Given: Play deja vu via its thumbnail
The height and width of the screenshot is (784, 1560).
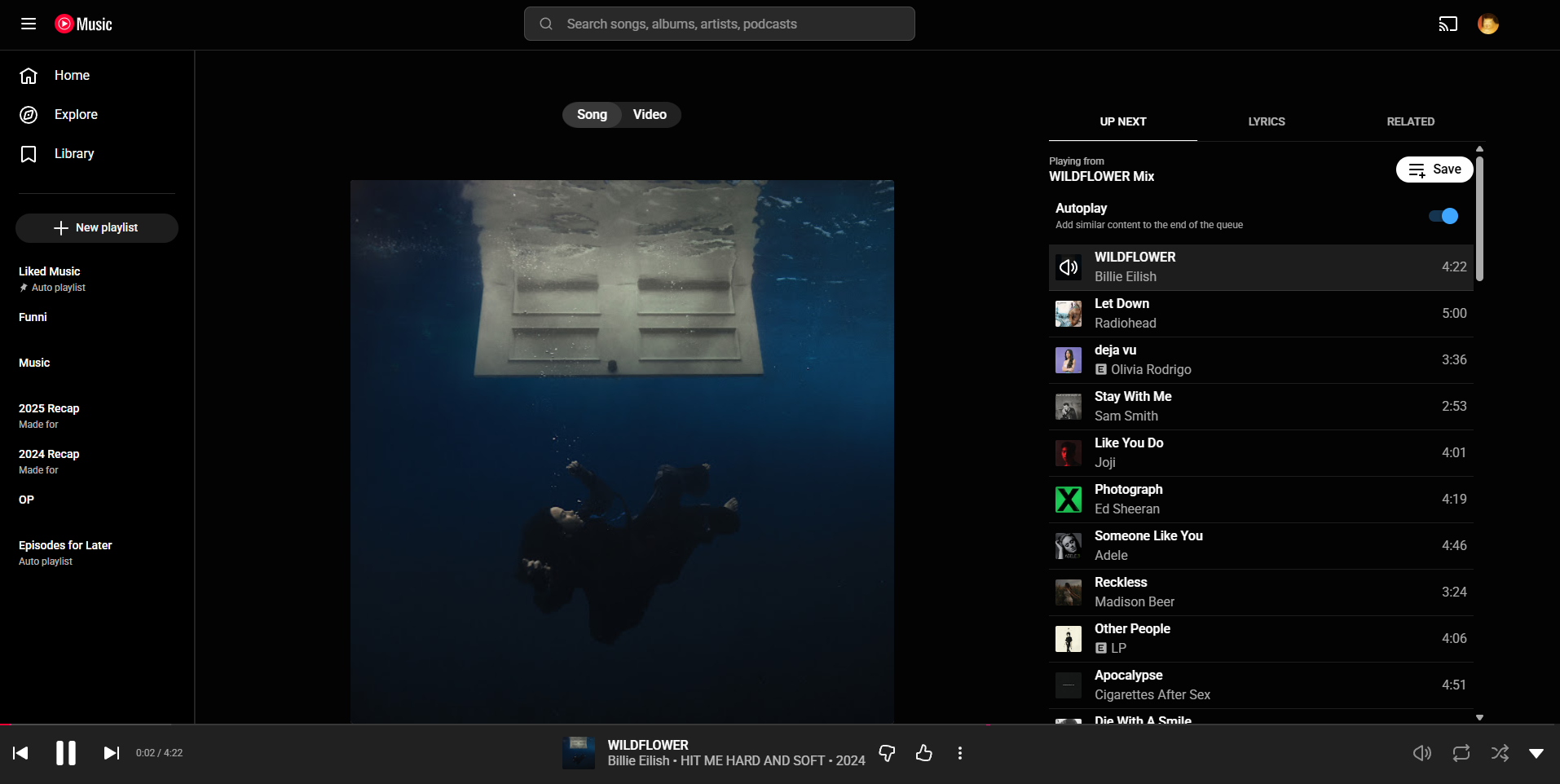Looking at the screenshot, I should (x=1069, y=360).
